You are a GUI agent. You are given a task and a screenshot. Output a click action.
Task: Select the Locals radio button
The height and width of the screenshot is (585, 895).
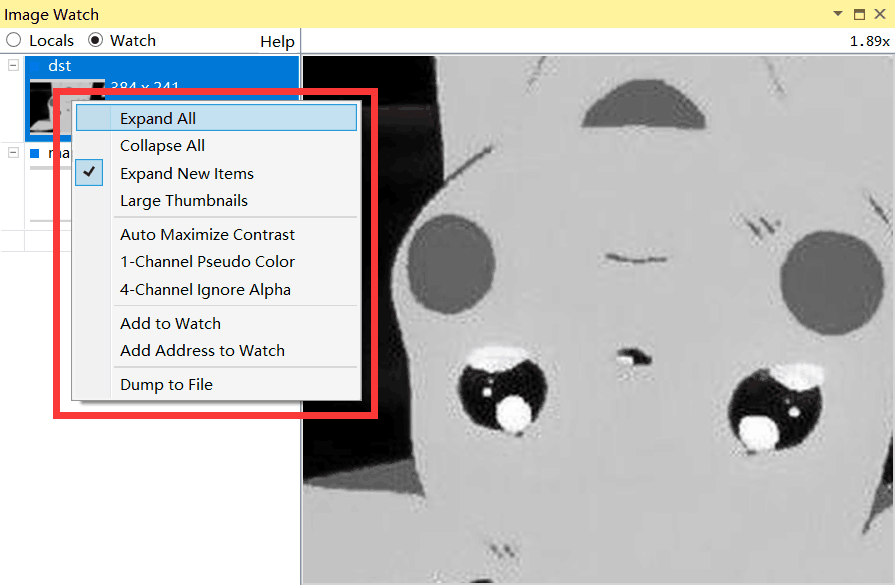click(14, 40)
